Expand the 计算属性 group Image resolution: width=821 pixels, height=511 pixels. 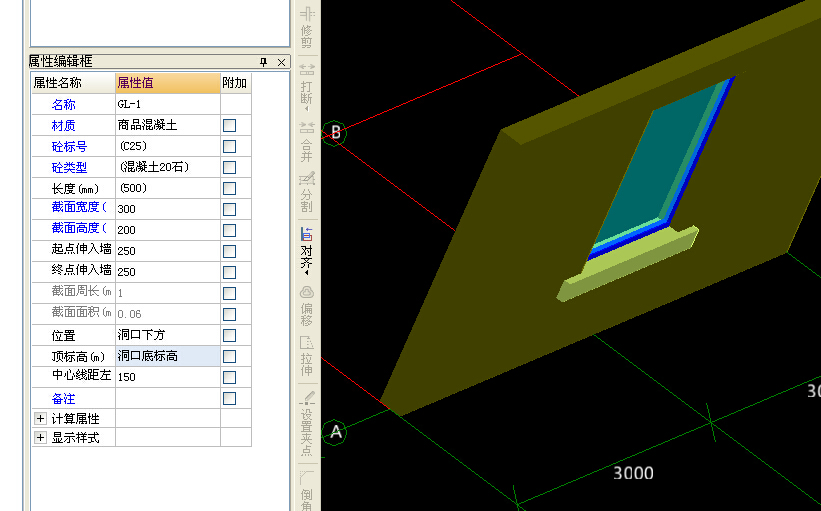click(40, 418)
